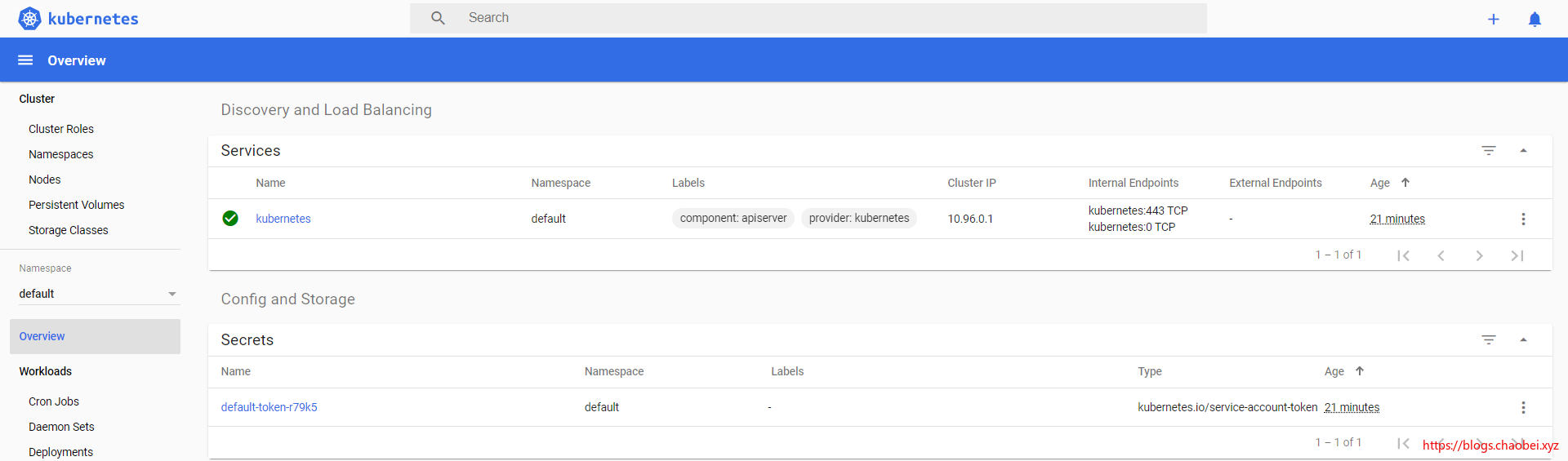1568x461 pixels.
Task: Go to next page of Services
Action: tap(1479, 255)
